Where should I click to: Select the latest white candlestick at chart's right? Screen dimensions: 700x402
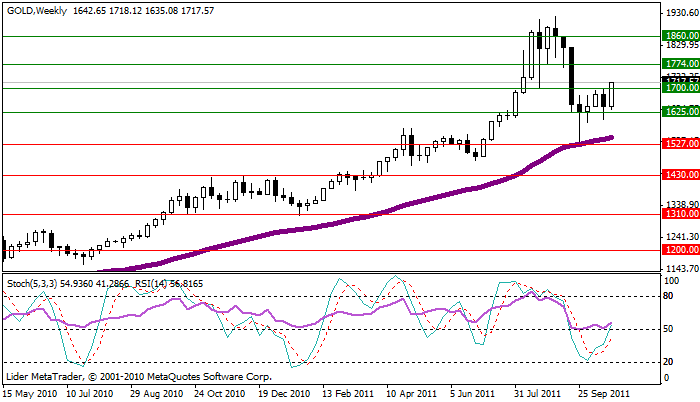pos(612,96)
